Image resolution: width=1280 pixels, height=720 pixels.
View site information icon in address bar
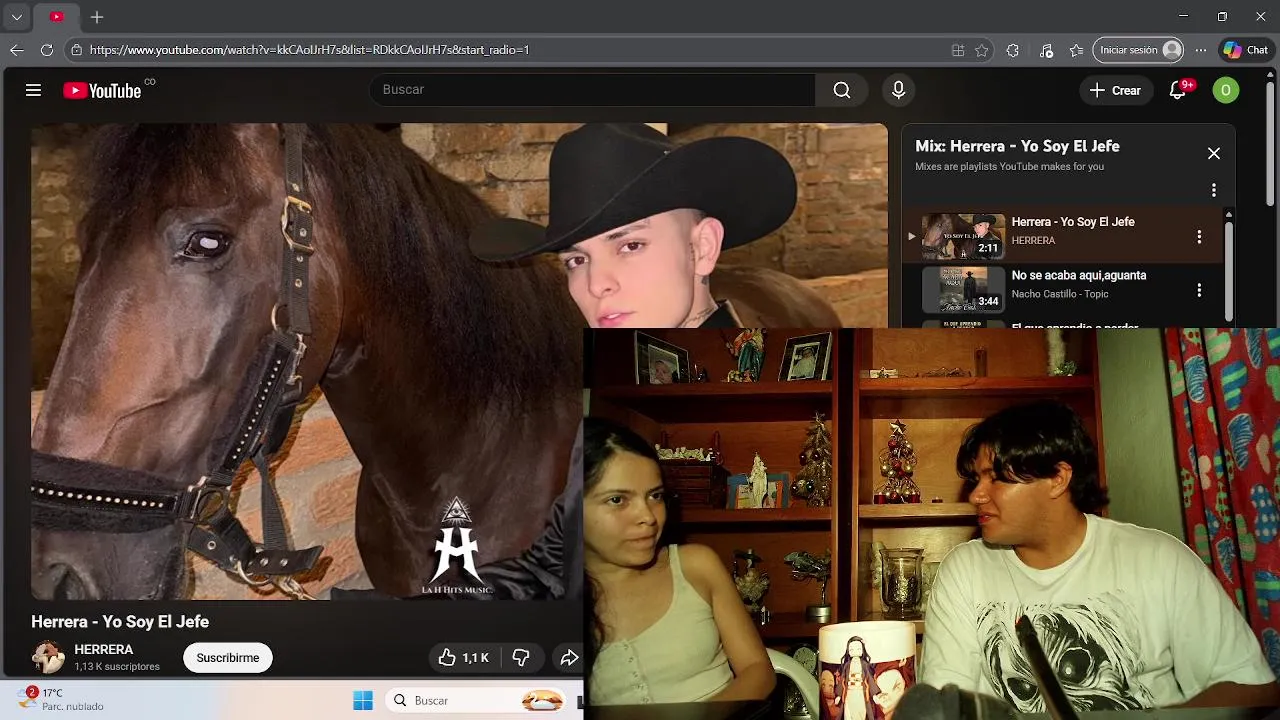76,50
